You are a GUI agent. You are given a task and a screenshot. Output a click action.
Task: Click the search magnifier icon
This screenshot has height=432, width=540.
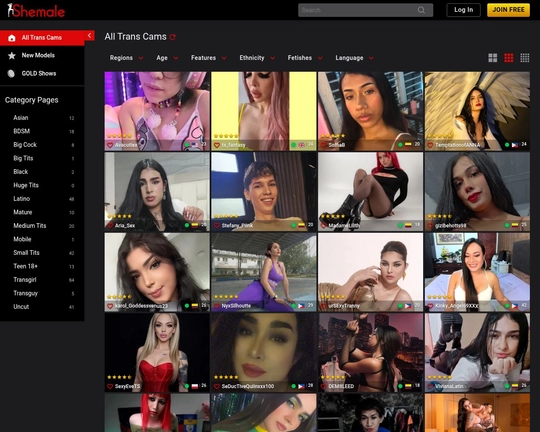point(421,10)
